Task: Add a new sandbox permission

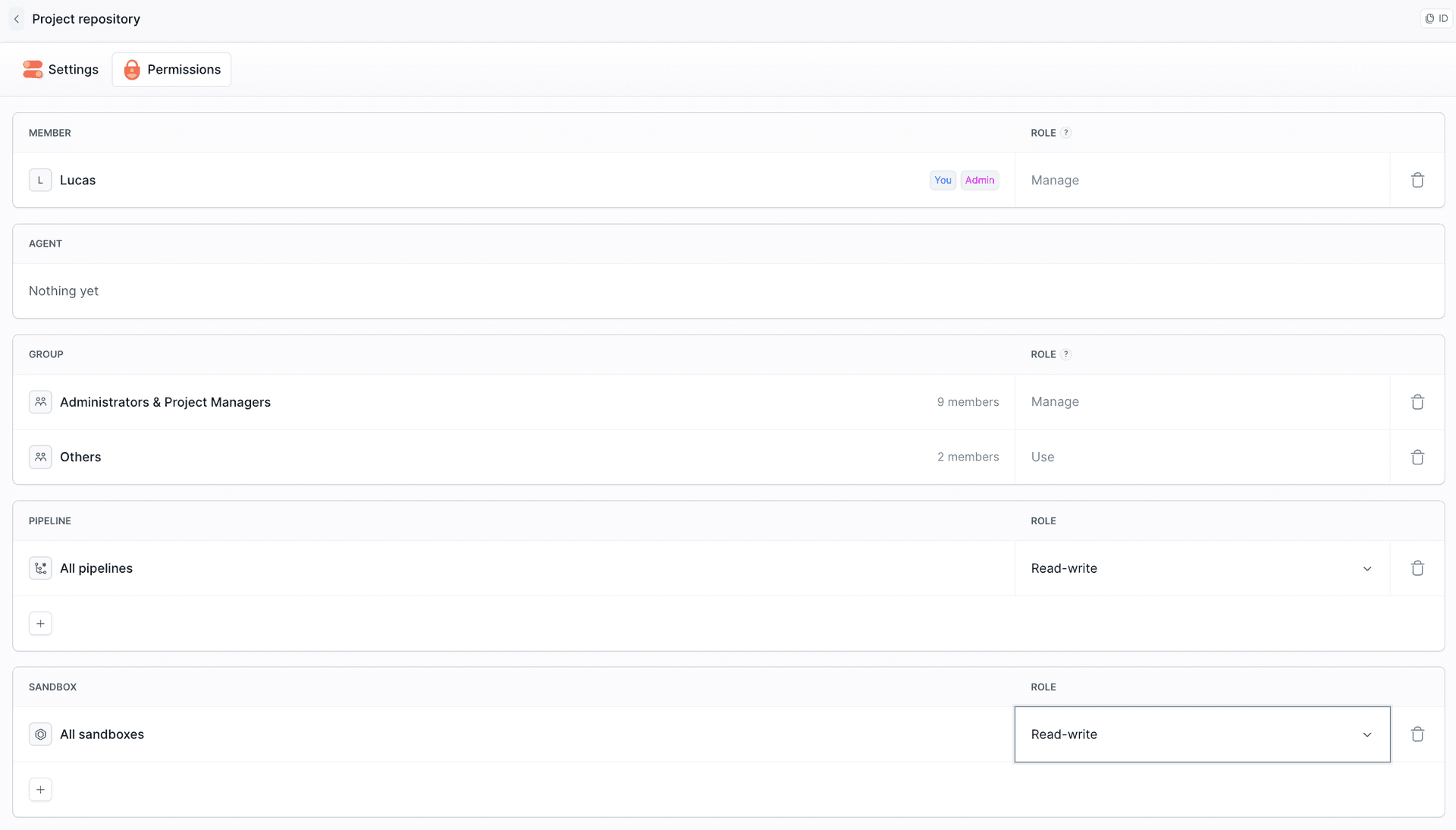Action: tap(40, 790)
